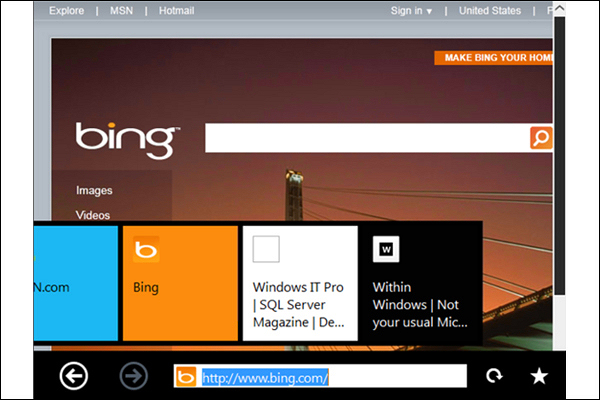Screen dimensions: 600x400
Task: Switch to the Within Windows tab tile
Action: point(420,284)
